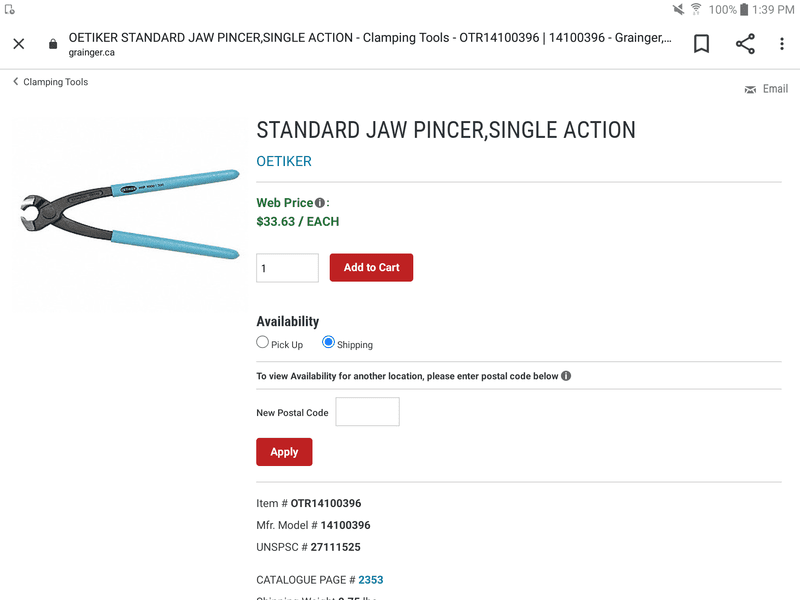This screenshot has height=600, width=800.
Task: Show postal code availability info icon
Action: (566, 376)
